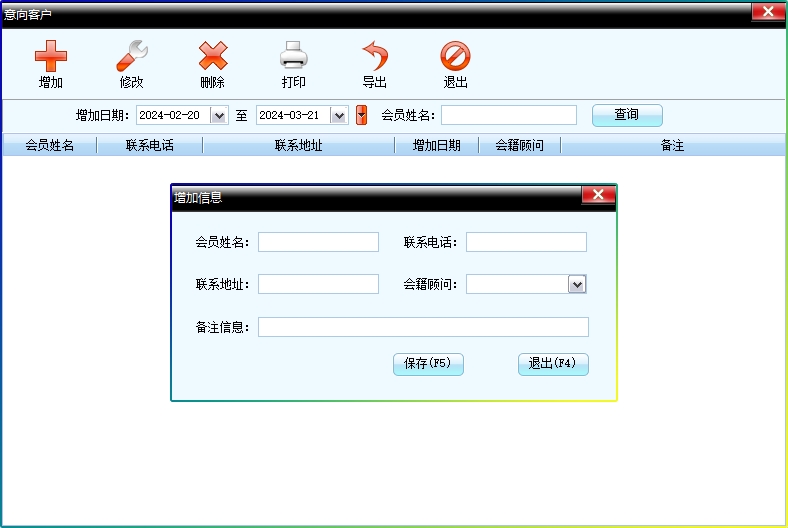The height and width of the screenshot is (528, 788).
Task: Close the 增加信息 dialog window
Action: pos(597,196)
